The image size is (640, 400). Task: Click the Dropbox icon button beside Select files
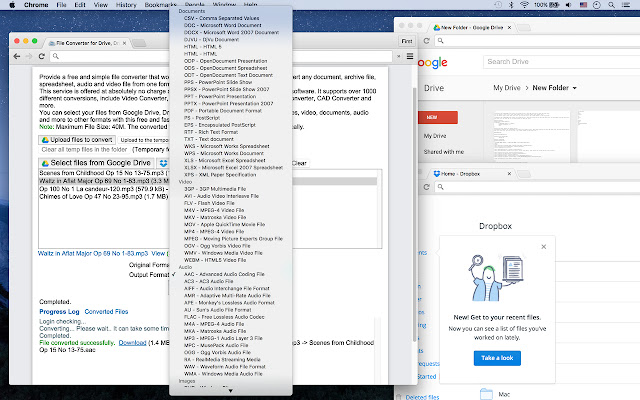tap(163, 163)
